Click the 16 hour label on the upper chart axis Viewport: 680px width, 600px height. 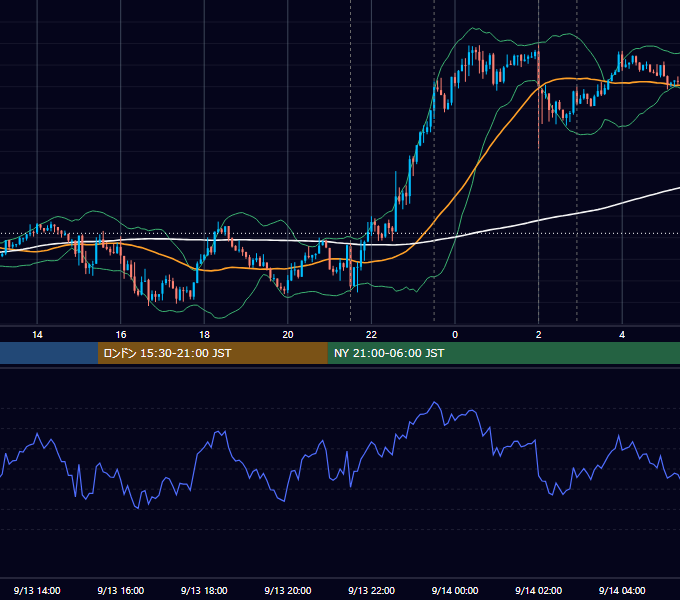click(x=121, y=335)
